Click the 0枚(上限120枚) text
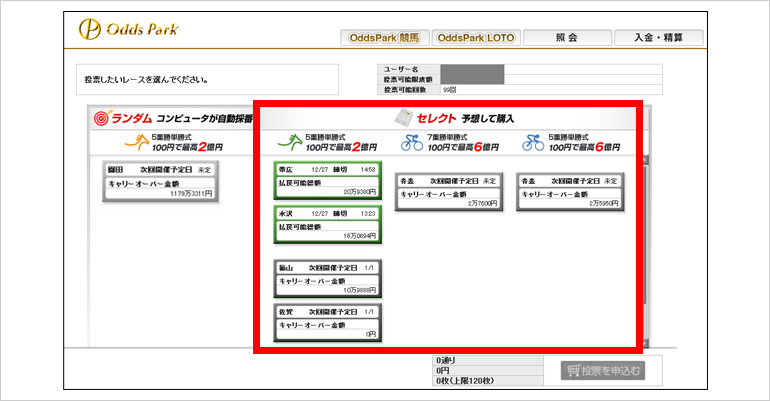The width and height of the screenshot is (770, 401). (x=465, y=380)
